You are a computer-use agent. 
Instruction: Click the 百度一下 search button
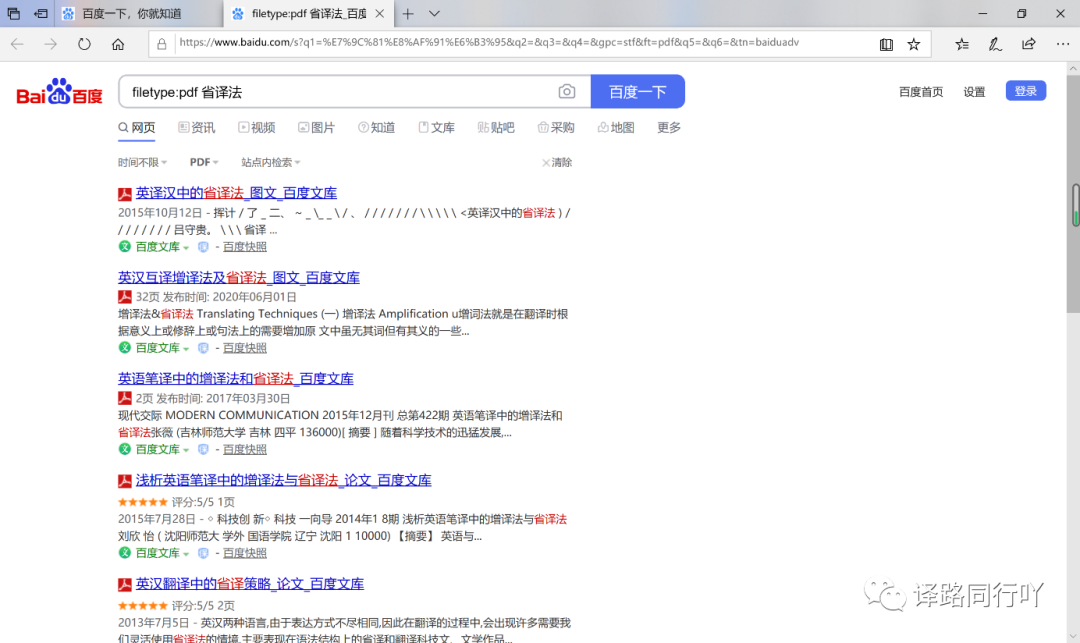pyautogui.click(x=638, y=92)
